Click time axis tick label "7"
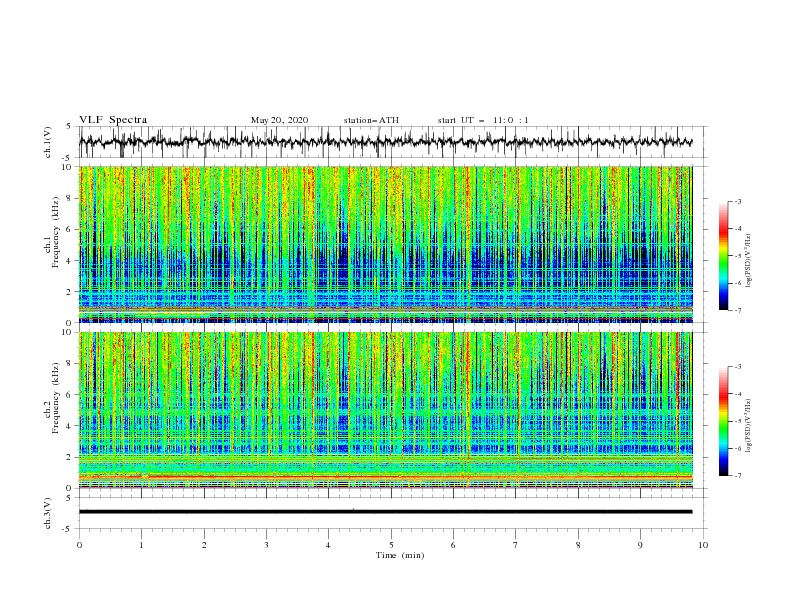Image resolution: width=792 pixels, height=612 pixels. 516,545
